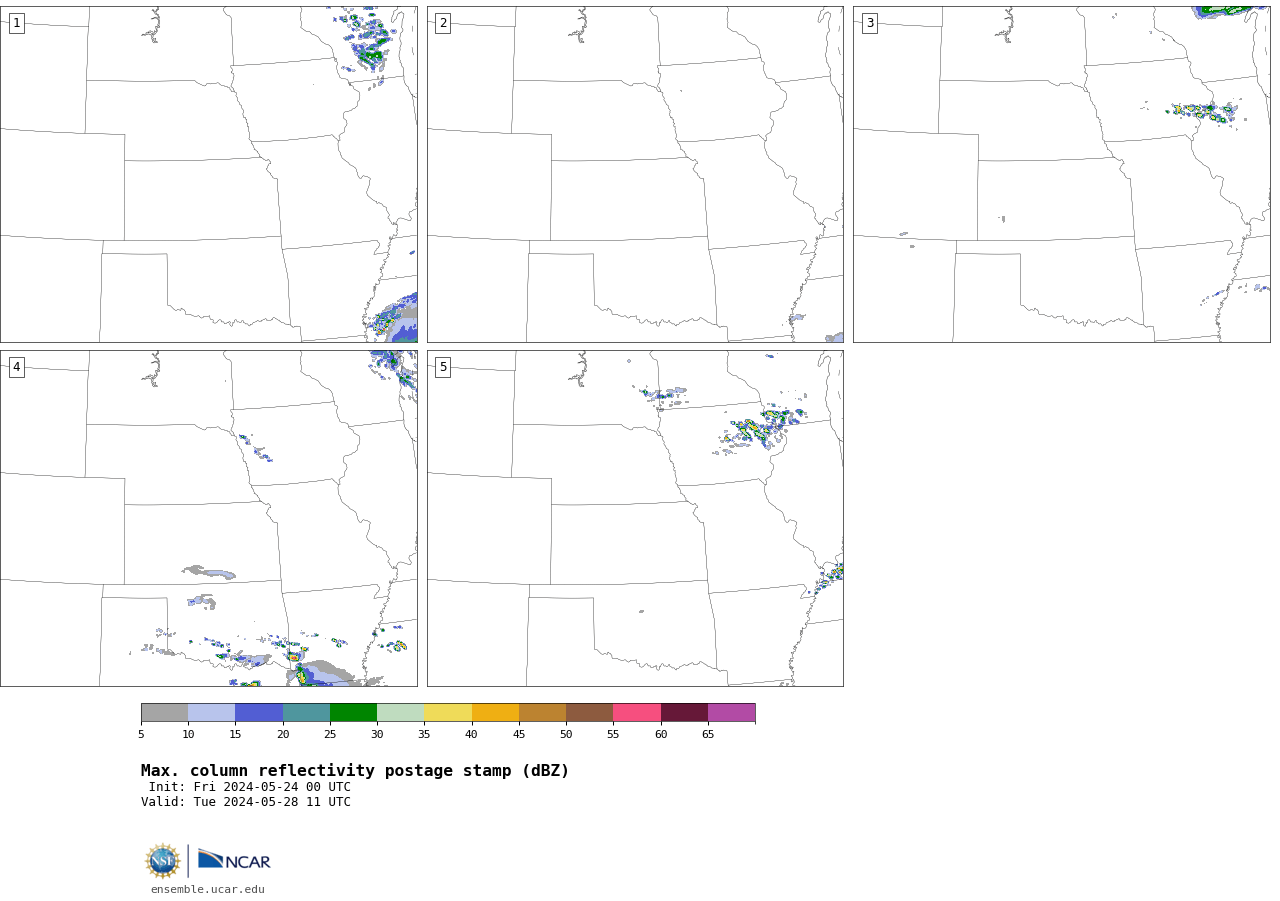Click the brown 50-55 dBZ swatch
This screenshot has width=1280, height=901.
pos(590,712)
